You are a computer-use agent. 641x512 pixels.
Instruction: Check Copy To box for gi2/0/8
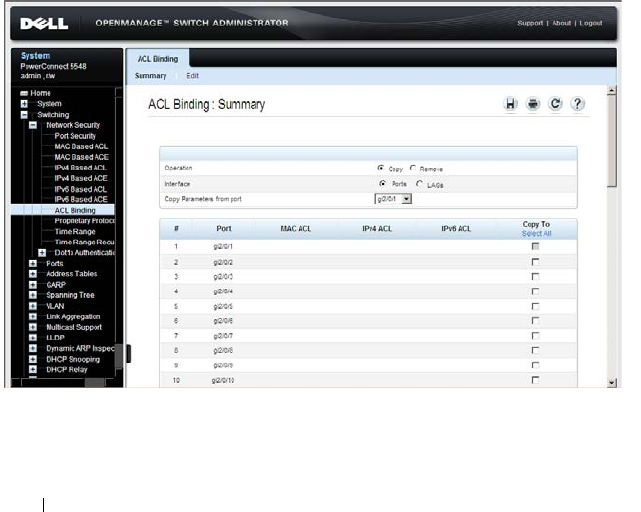535,350
